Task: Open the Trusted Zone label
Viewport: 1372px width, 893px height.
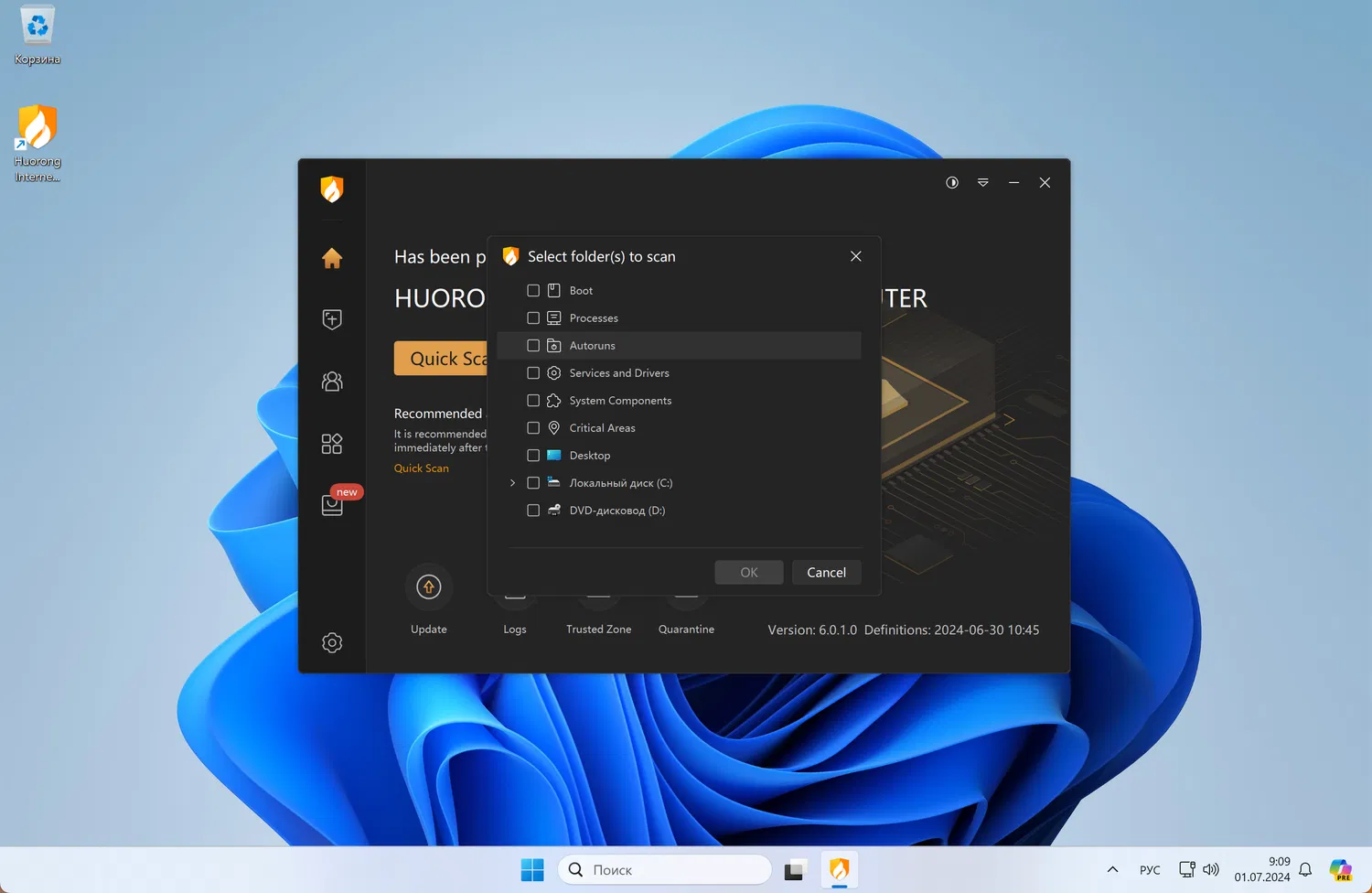Action: click(x=598, y=629)
